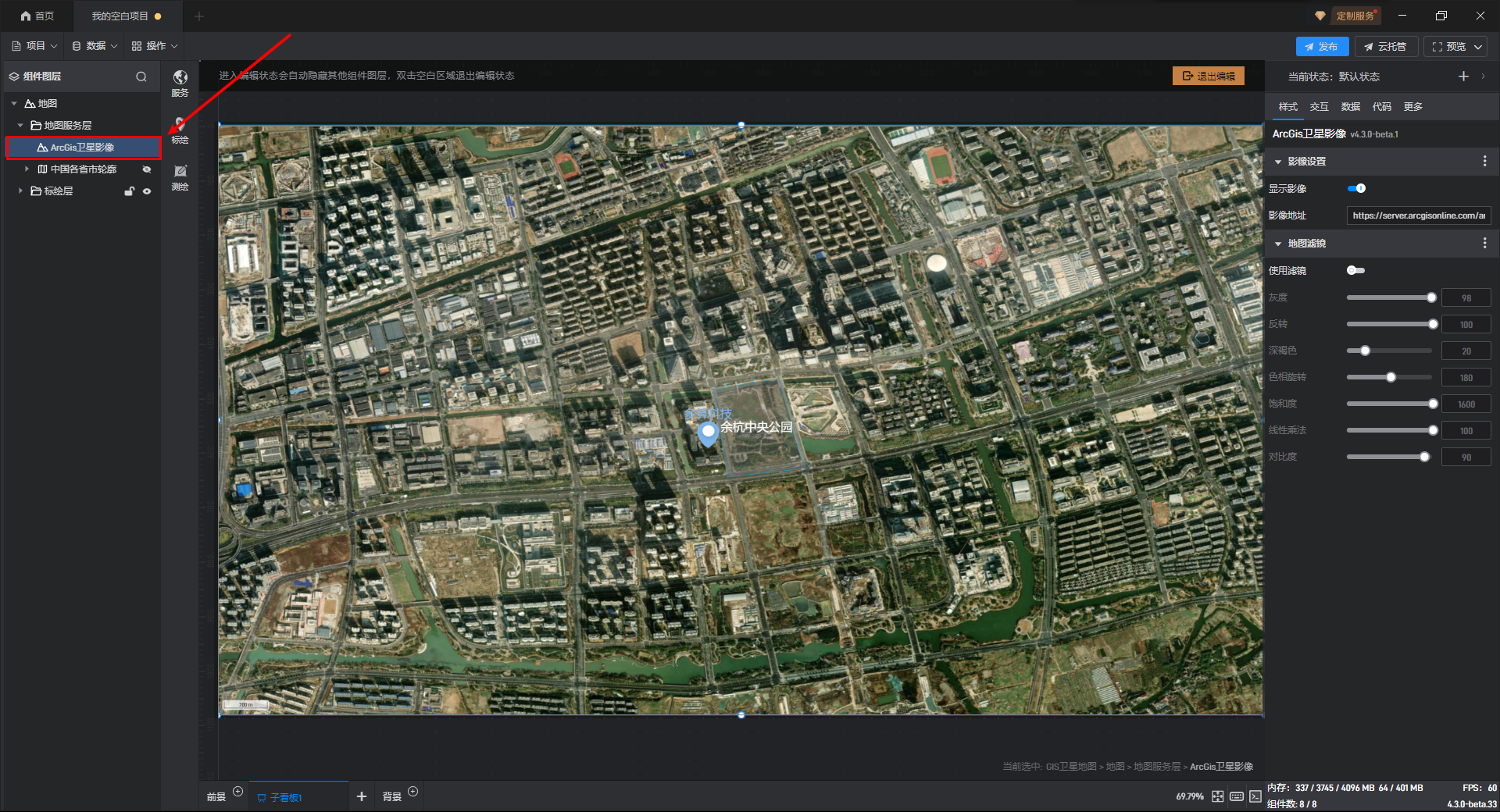Screen dimensions: 1500x812
Task: Open the 数据 dropdown menu
Action: tap(95, 46)
